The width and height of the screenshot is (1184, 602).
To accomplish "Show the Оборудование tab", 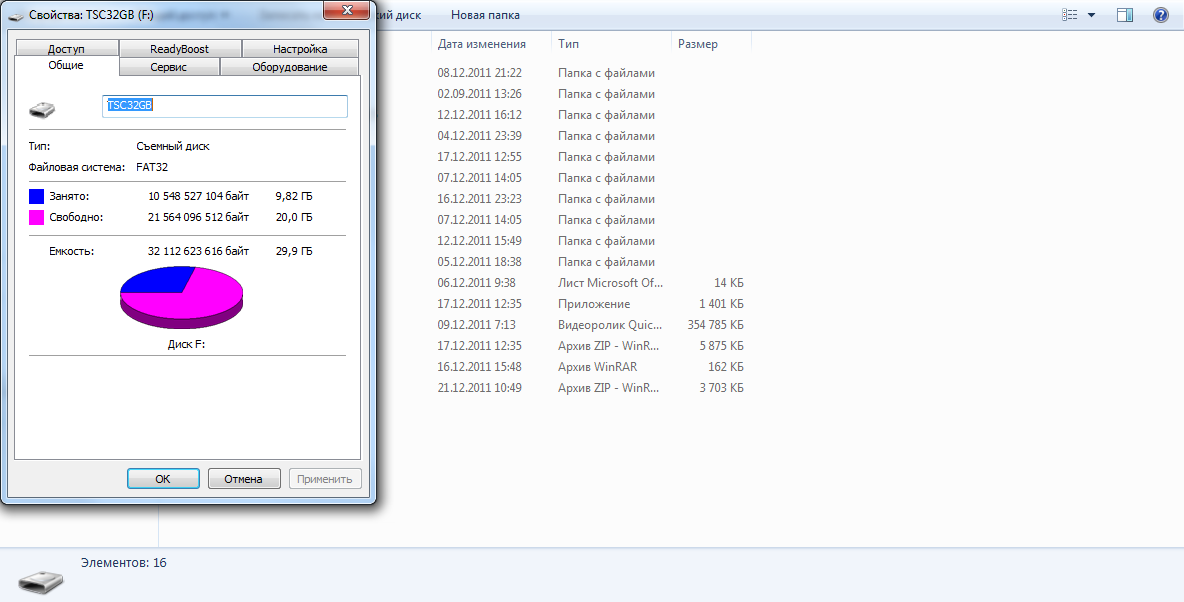I will [289, 67].
